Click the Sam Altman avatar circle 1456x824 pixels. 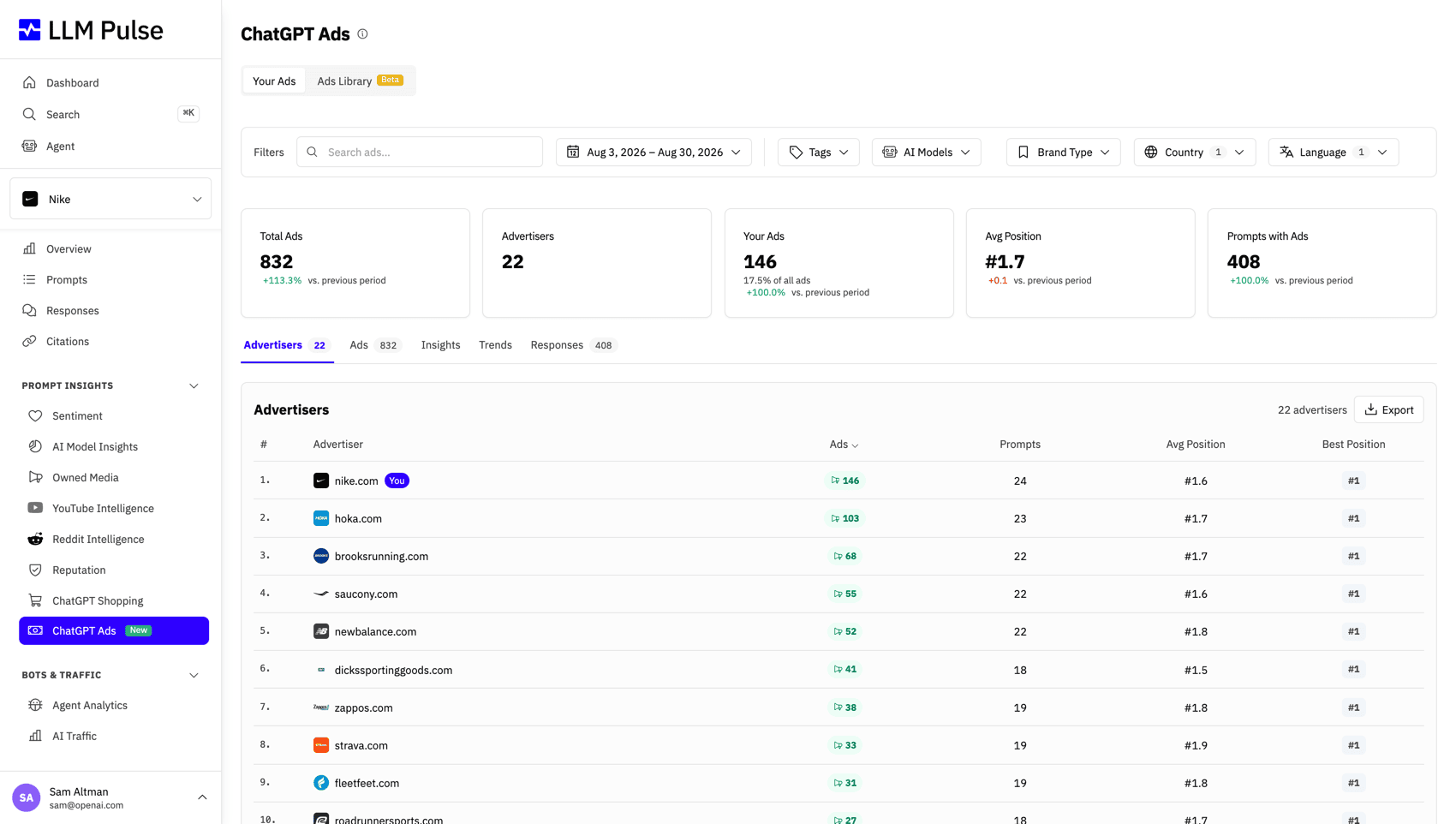coord(27,797)
